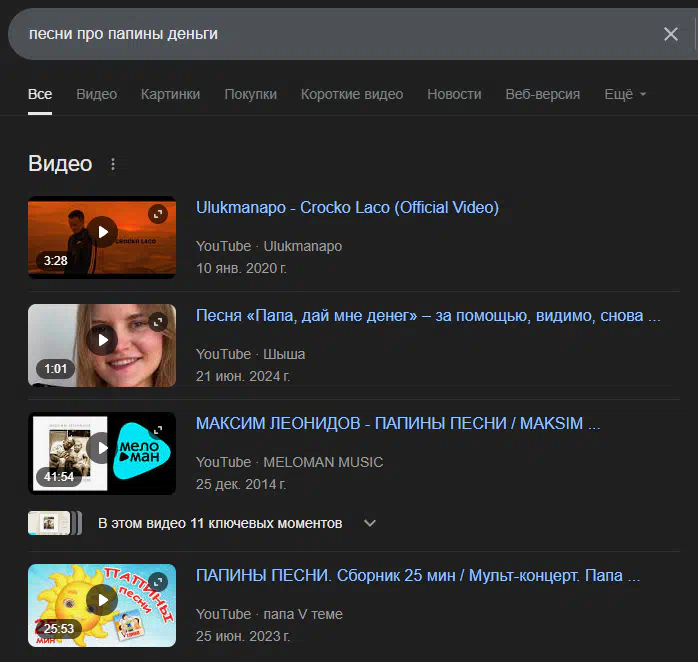
Task: Open the three-dot menu beside Видео heading
Action: tap(113, 164)
